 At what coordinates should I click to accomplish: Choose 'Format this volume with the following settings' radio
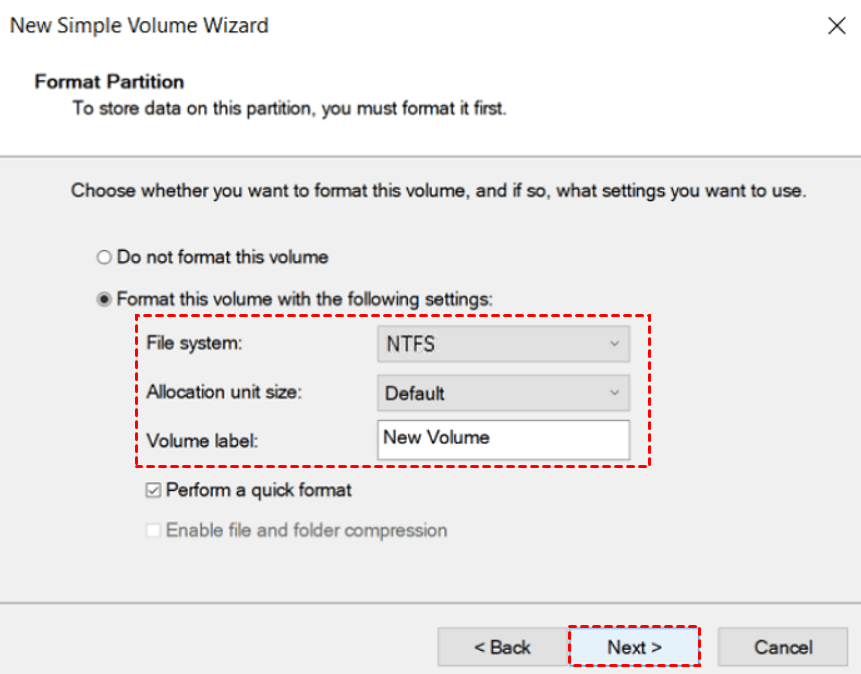point(104,299)
